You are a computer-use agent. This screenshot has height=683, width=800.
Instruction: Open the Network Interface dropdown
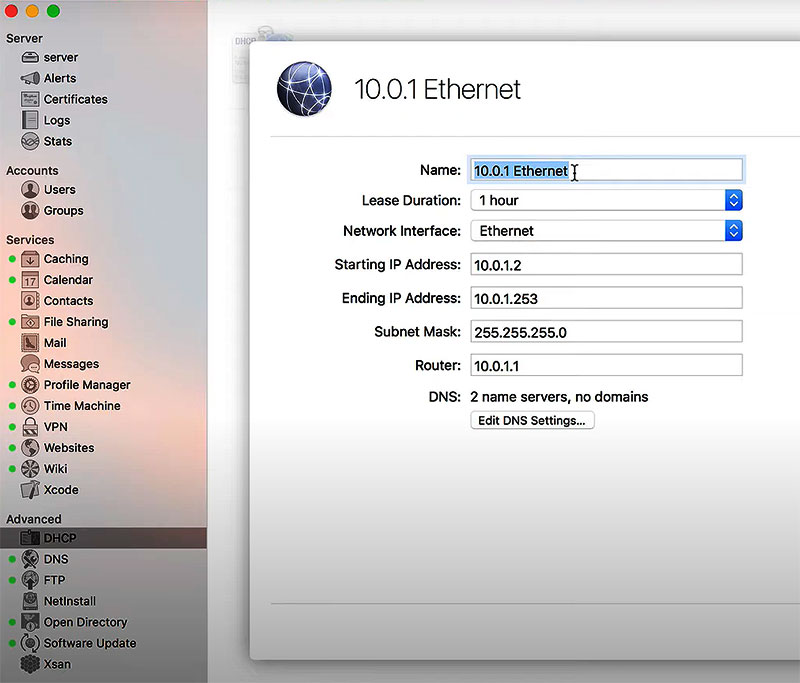(x=606, y=231)
